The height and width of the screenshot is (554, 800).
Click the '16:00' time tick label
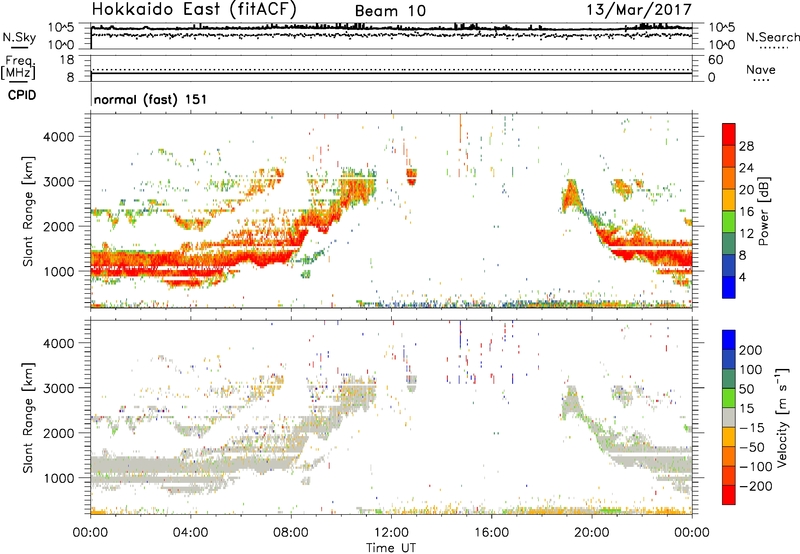pyautogui.click(x=491, y=533)
